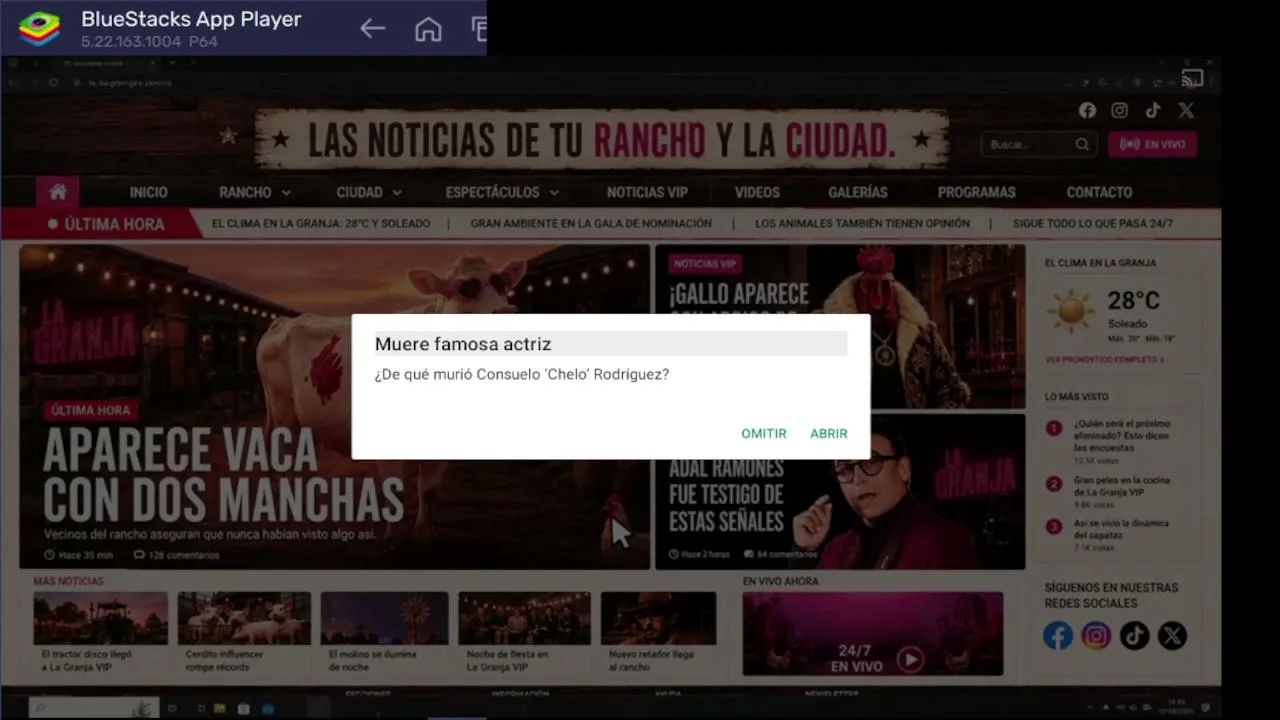Image resolution: width=1280 pixels, height=720 pixels.
Task: Click the house icon in the navigation bar
Action: click(x=58, y=192)
